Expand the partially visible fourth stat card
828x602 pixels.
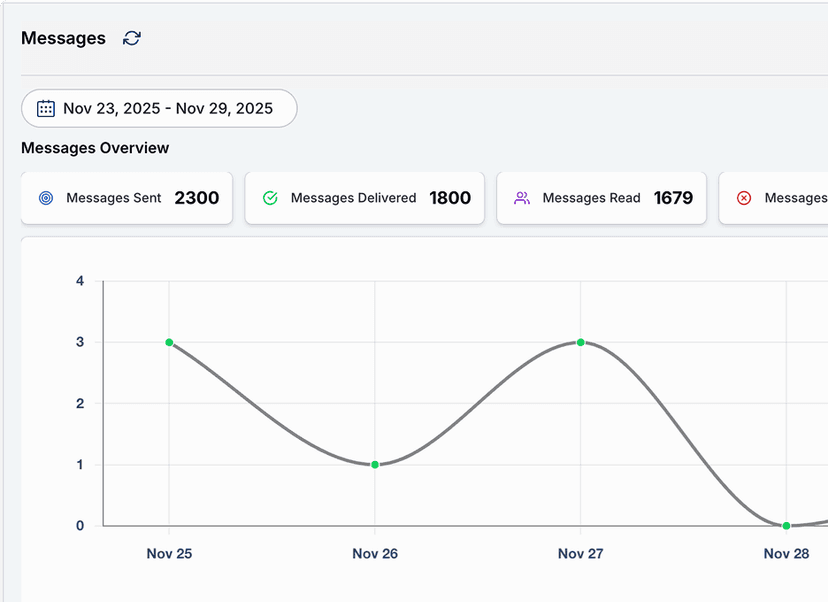click(790, 198)
